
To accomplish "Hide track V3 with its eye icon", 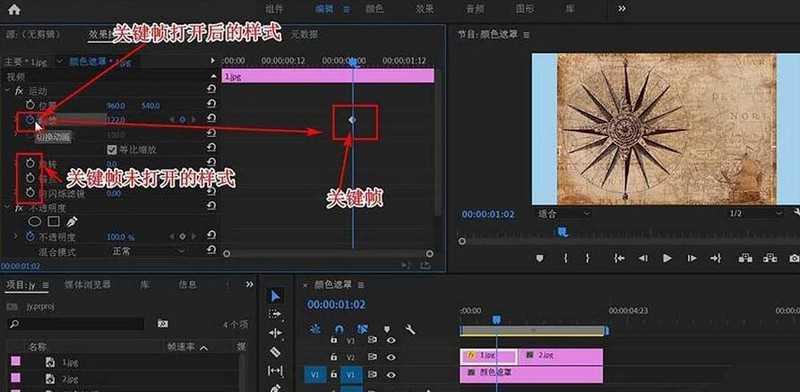I will (x=391, y=340).
